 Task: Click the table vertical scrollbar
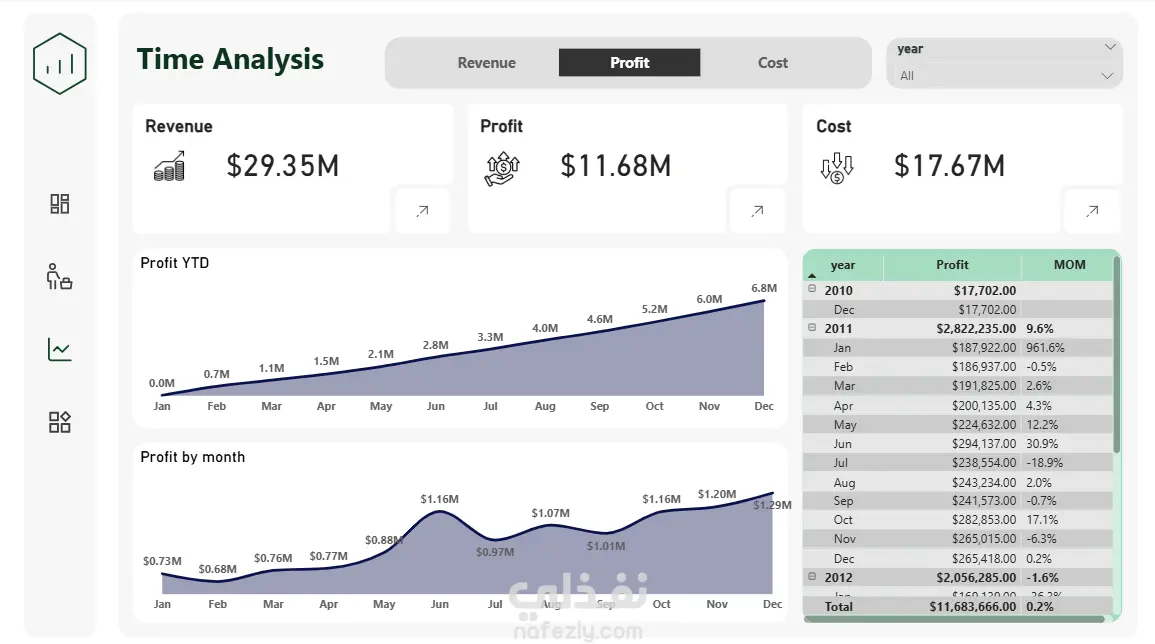(x=1117, y=354)
